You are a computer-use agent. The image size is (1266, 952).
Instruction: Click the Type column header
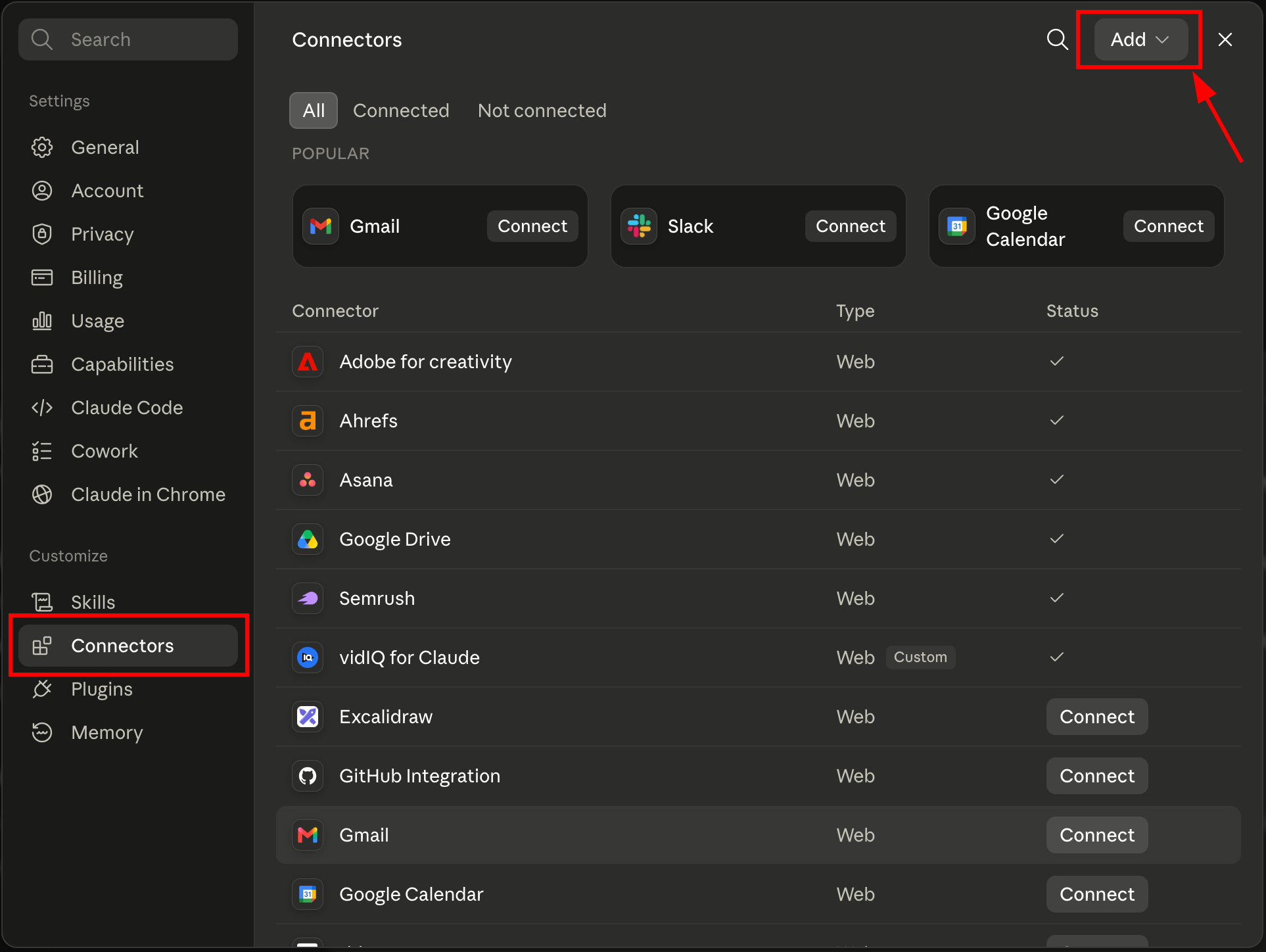tap(855, 311)
